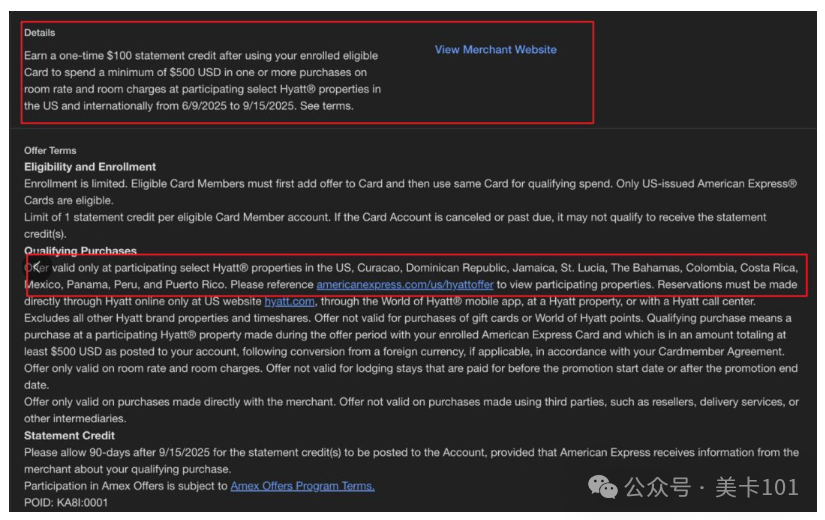The height and width of the screenshot is (520, 825).
Task: Open the hyatt.com link
Action: coord(289,302)
